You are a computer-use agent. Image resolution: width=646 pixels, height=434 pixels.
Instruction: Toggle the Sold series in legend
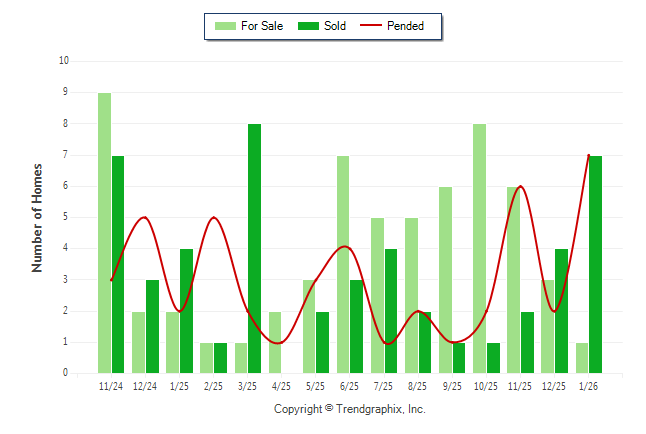coord(324,26)
